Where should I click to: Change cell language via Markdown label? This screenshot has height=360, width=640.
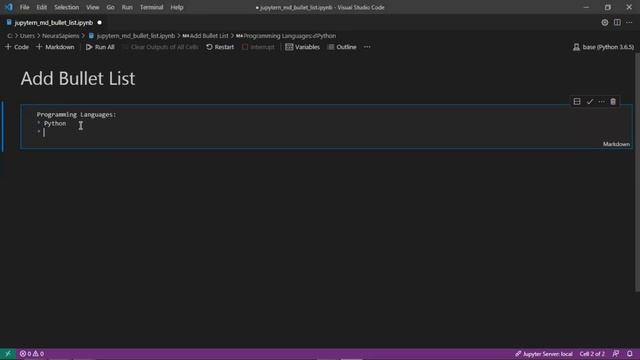[x=616, y=144]
